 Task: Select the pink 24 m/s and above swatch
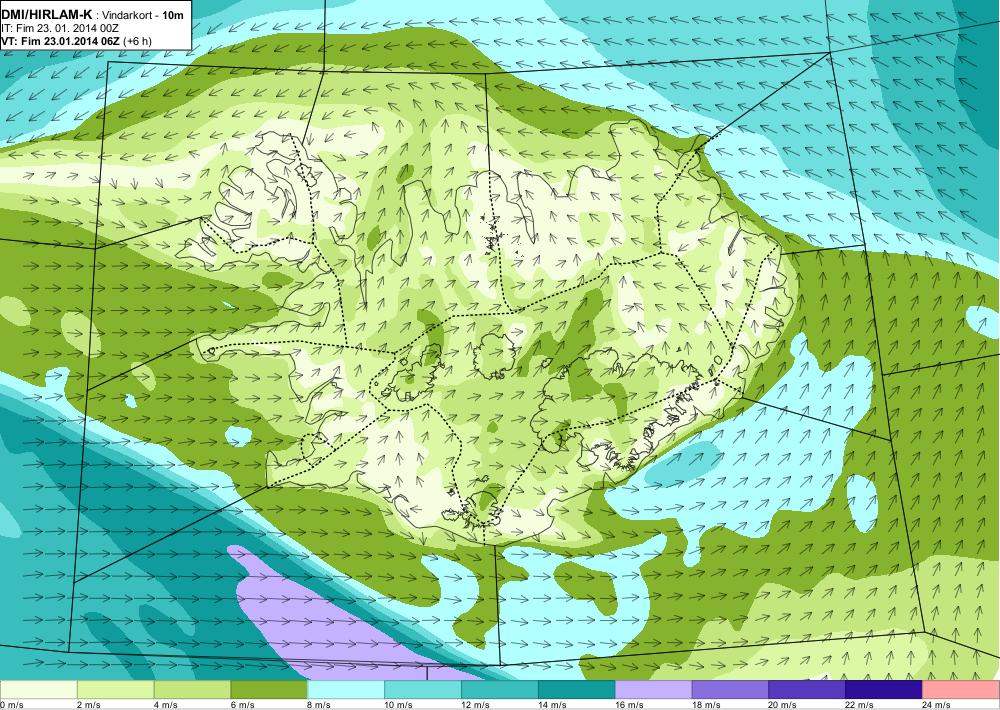pyautogui.click(x=961, y=690)
